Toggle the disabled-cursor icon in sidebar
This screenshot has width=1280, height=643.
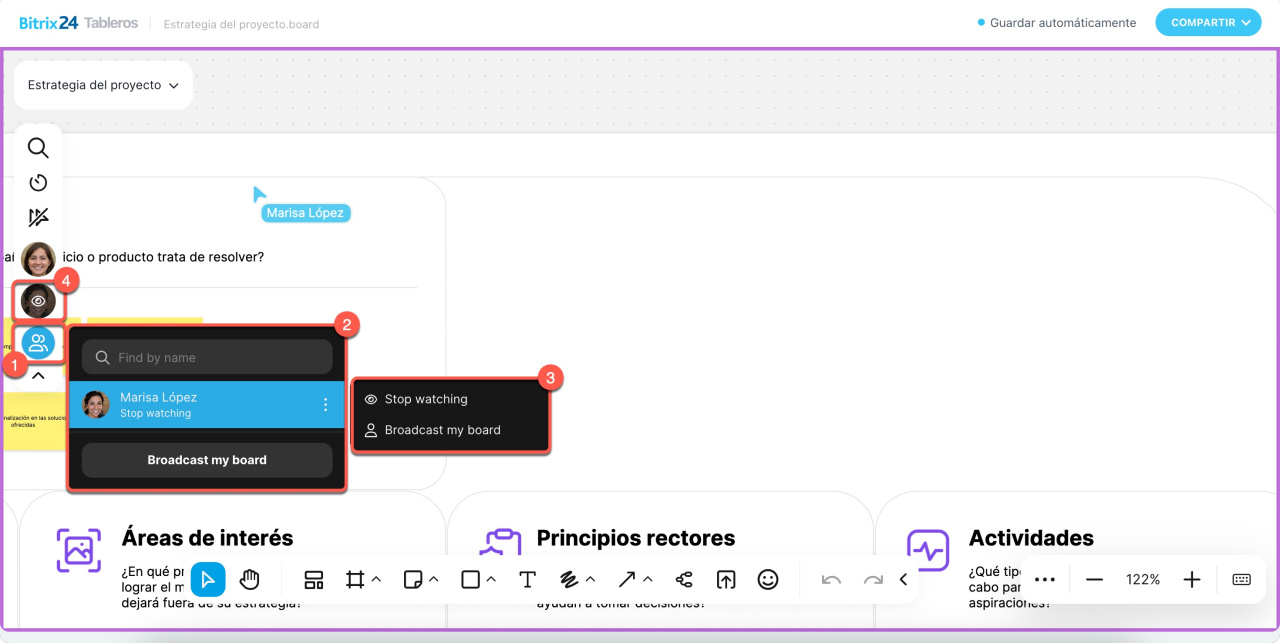coord(38,217)
